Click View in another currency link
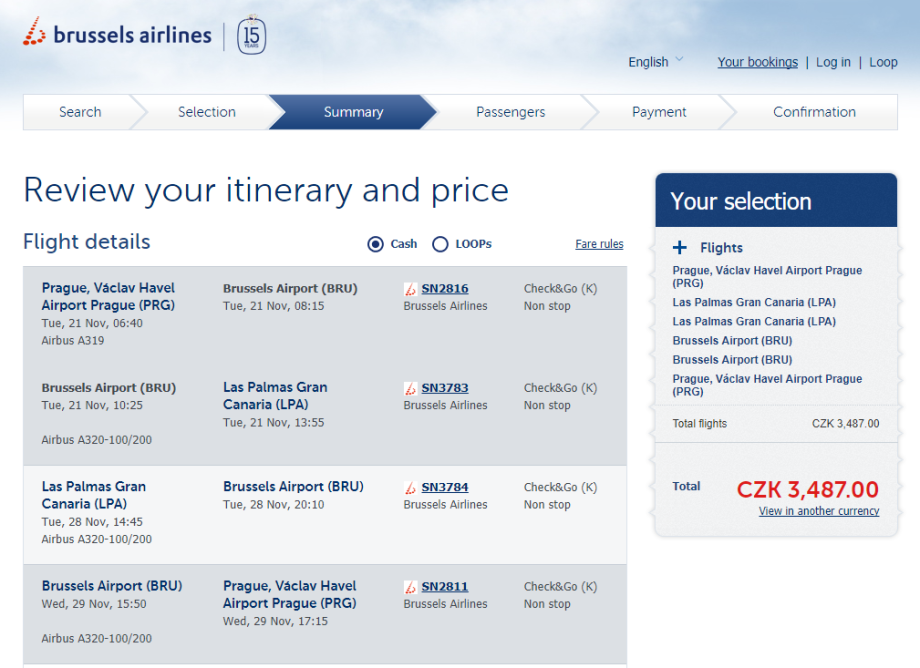The height and width of the screenshot is (668, 920). point(819,511)
